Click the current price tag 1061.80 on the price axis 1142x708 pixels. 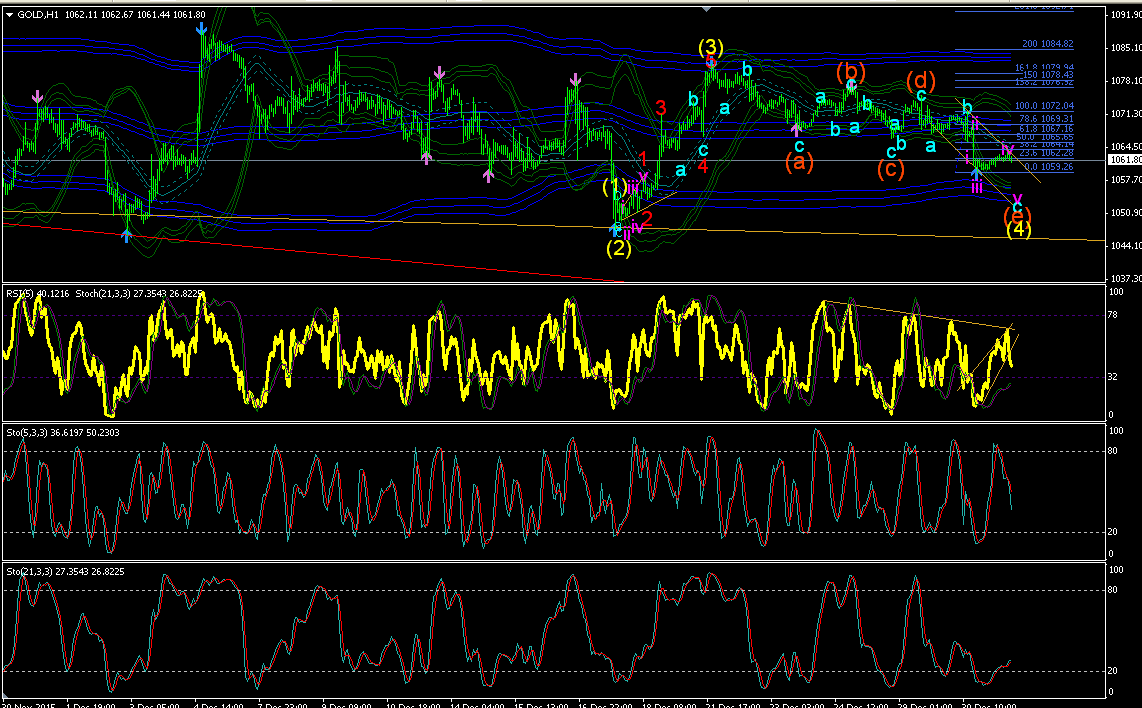coord(1125,160)
